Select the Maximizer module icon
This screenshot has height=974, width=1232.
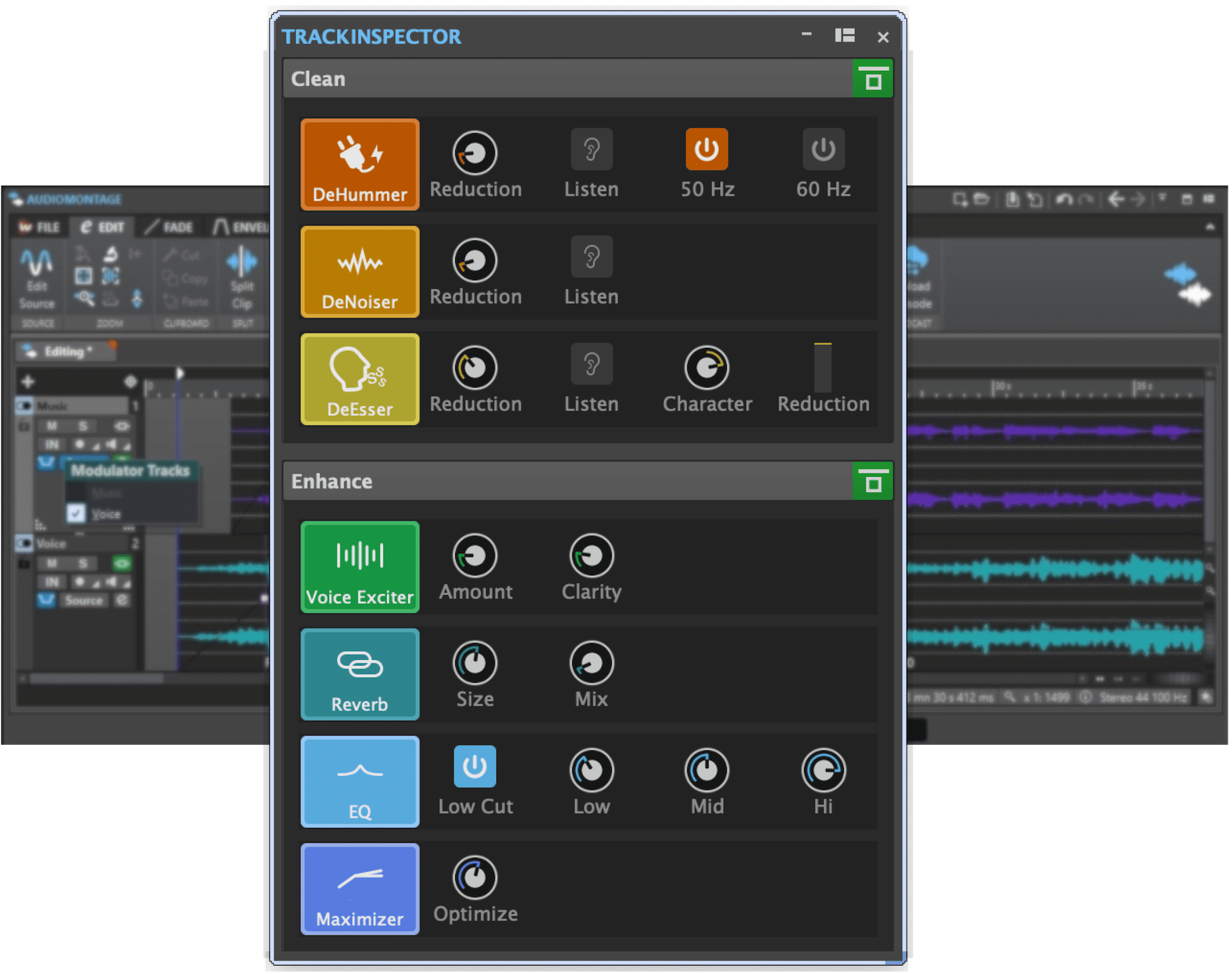[x=360, y=888]
